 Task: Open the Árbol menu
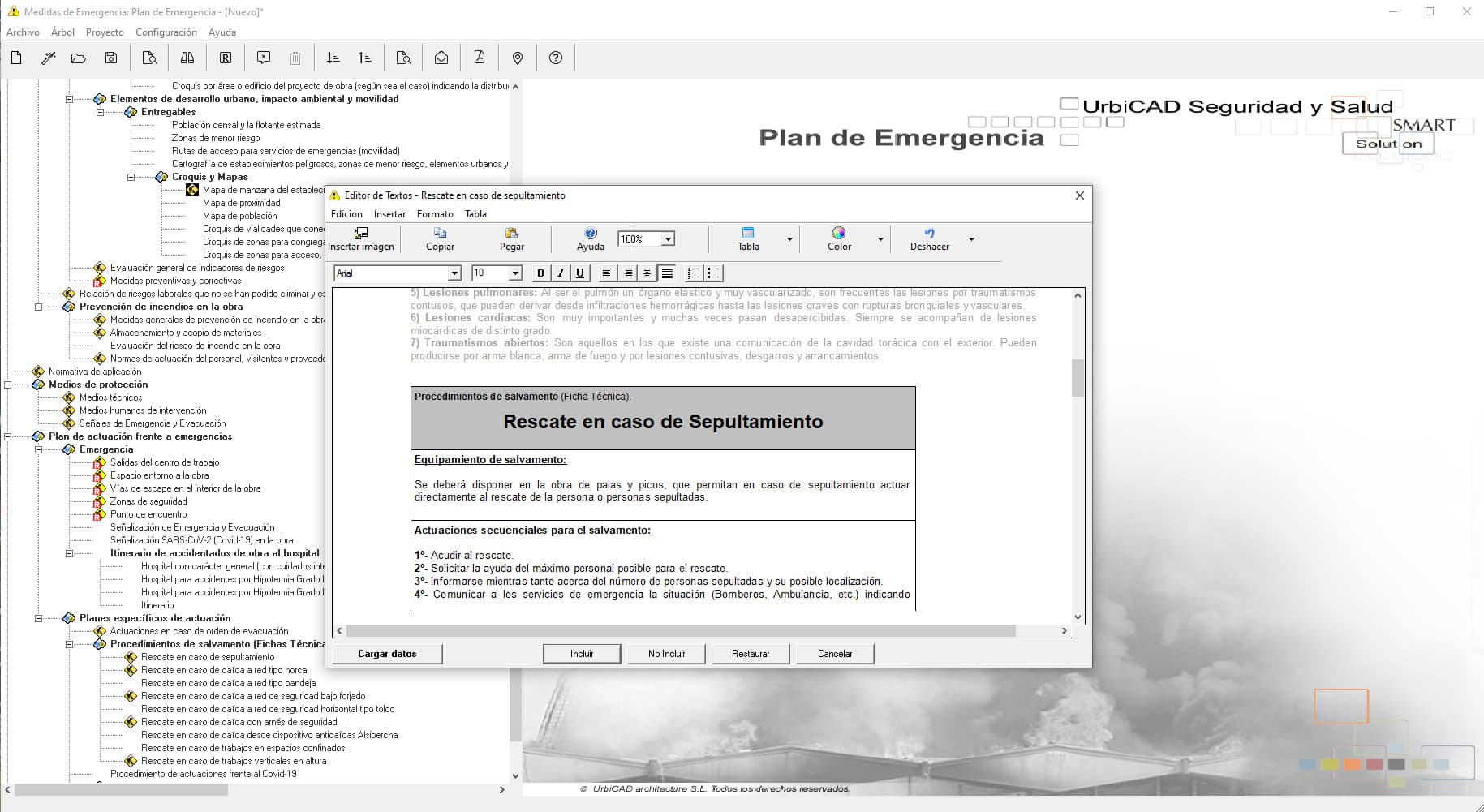tap(62, 32)
